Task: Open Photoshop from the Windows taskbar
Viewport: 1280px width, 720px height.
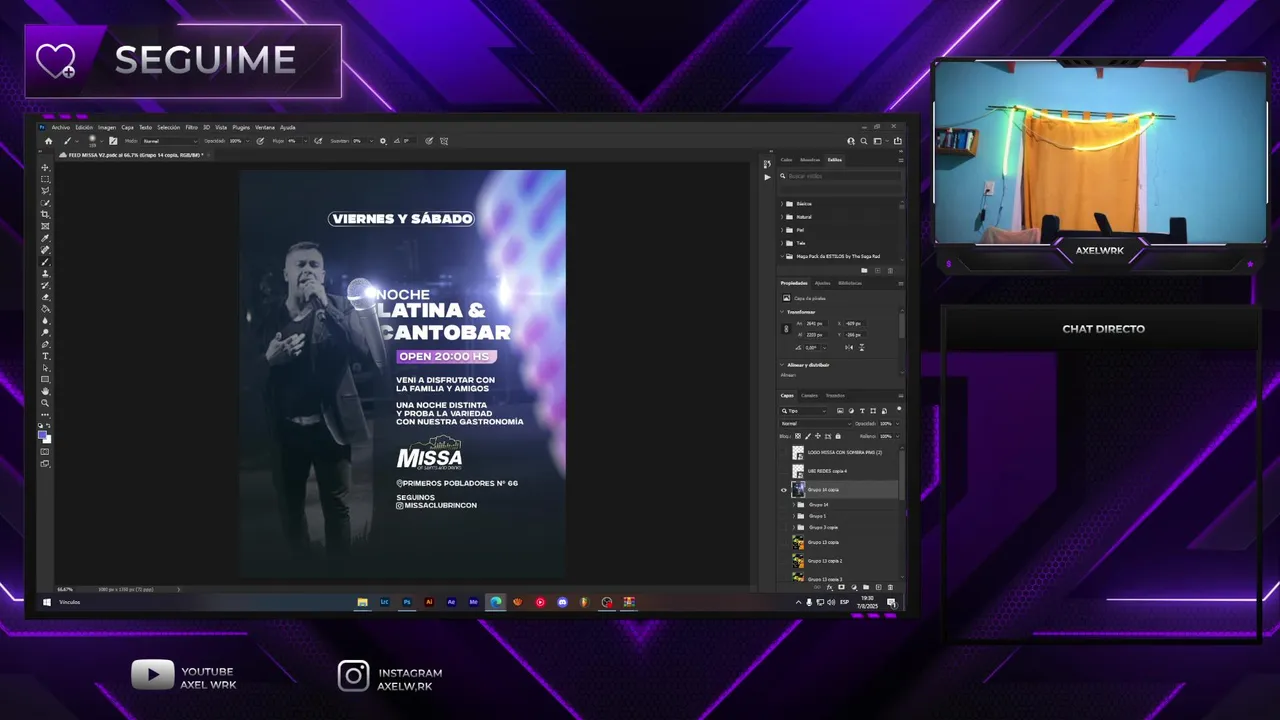Action: click(407, 602)
